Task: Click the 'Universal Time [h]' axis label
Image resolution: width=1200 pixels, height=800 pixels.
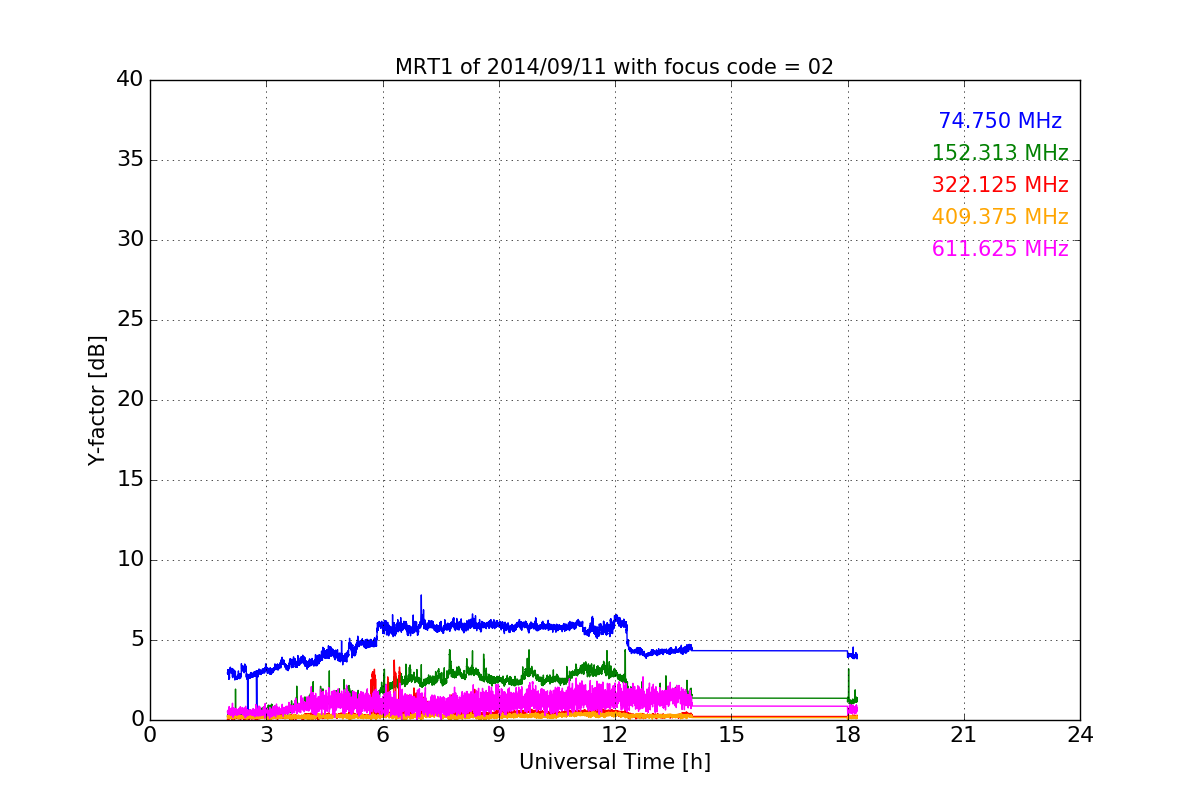Action: point(615,762)
